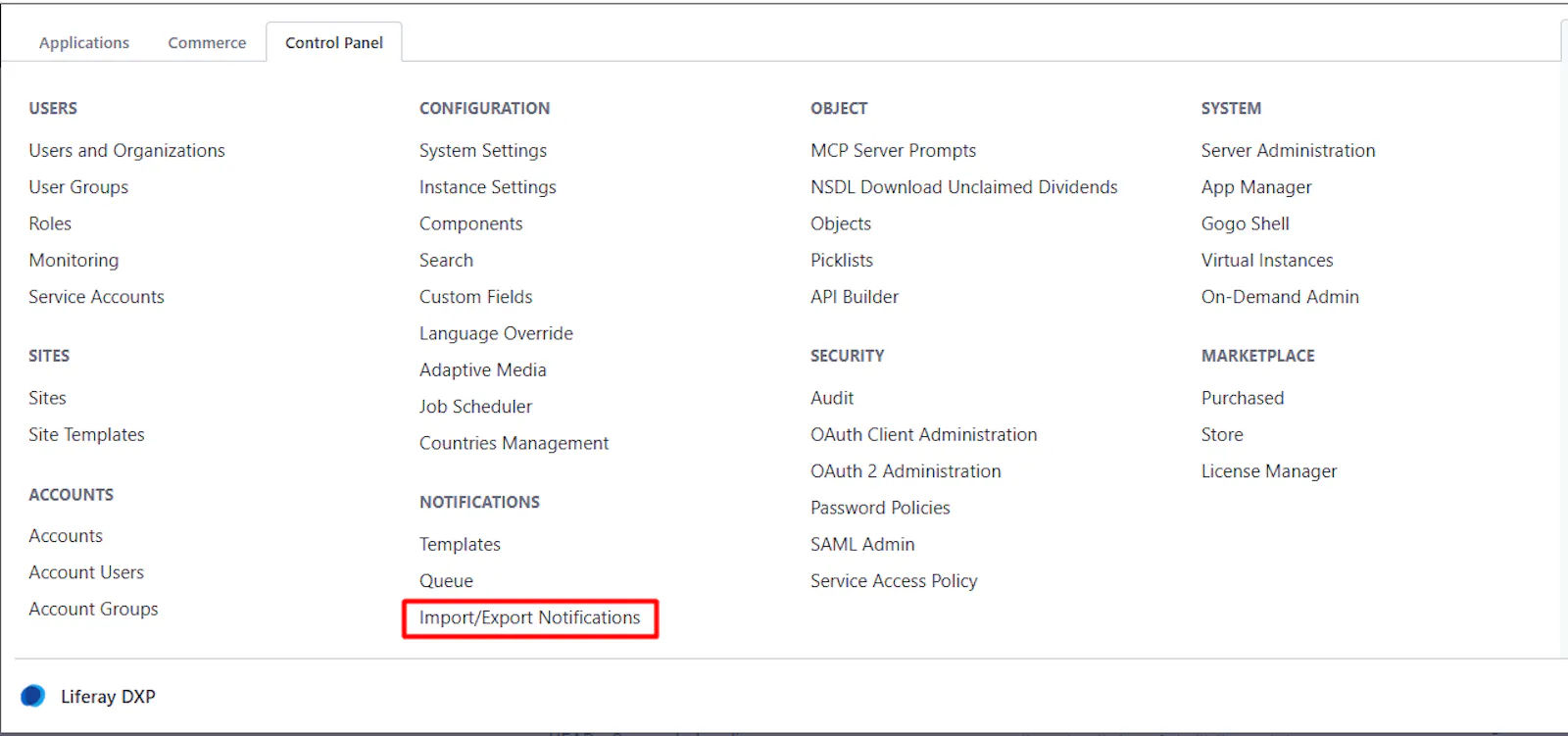The image size is (1568, 736).
Task: Open On-Demand Admin
Action: pos(1280,297)
